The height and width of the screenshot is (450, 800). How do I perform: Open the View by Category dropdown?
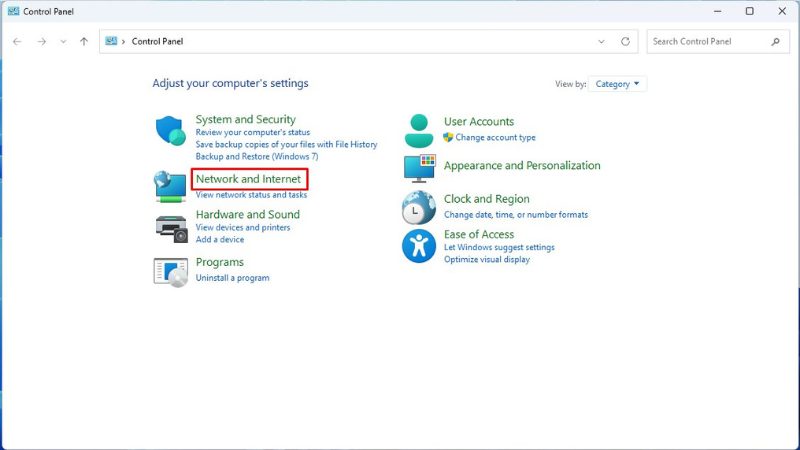click(x=617, y=84)
